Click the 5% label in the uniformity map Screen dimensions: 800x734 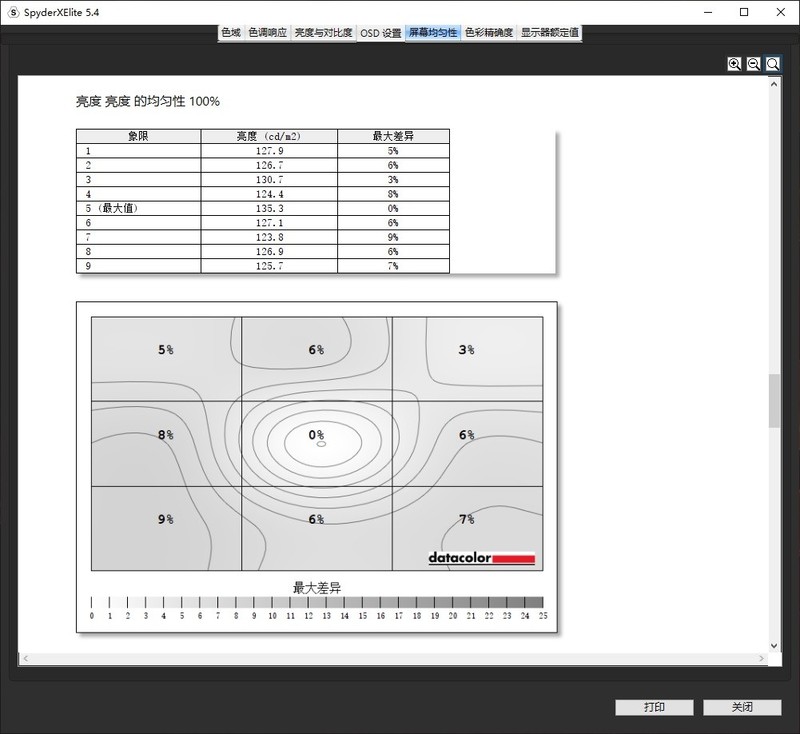point(166,350)
